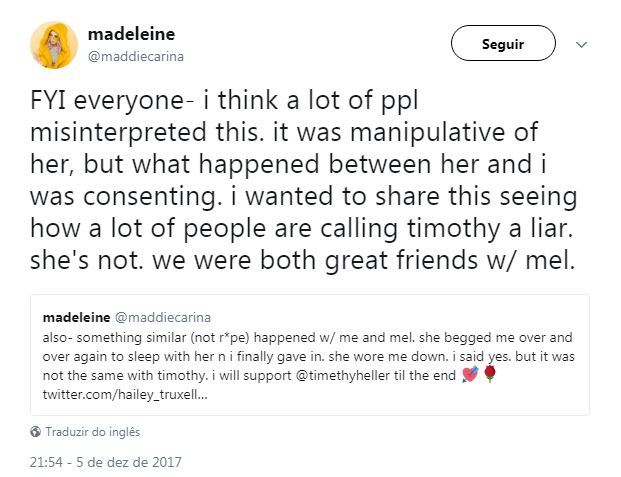621x477 pixels.
Task: Click the red rose emoji
Action: (x=490, y=374)
